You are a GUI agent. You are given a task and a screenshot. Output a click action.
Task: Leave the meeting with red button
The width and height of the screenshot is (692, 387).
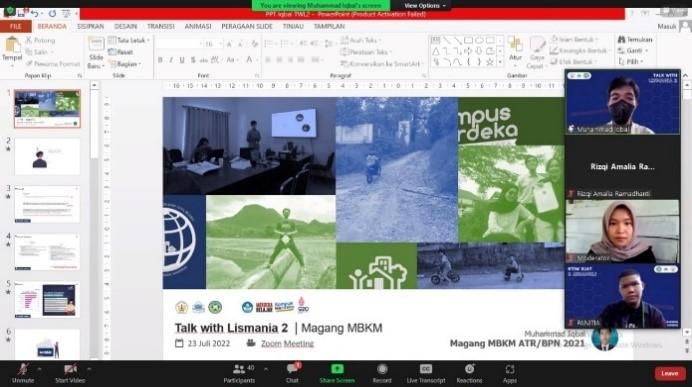coord(669,373)
